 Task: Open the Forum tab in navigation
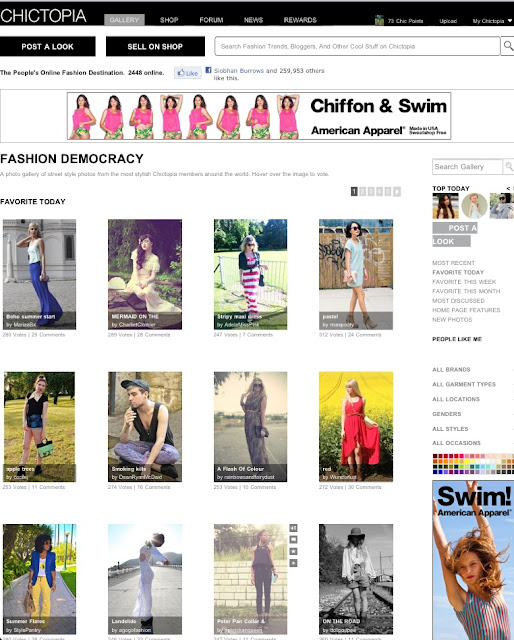211,20
